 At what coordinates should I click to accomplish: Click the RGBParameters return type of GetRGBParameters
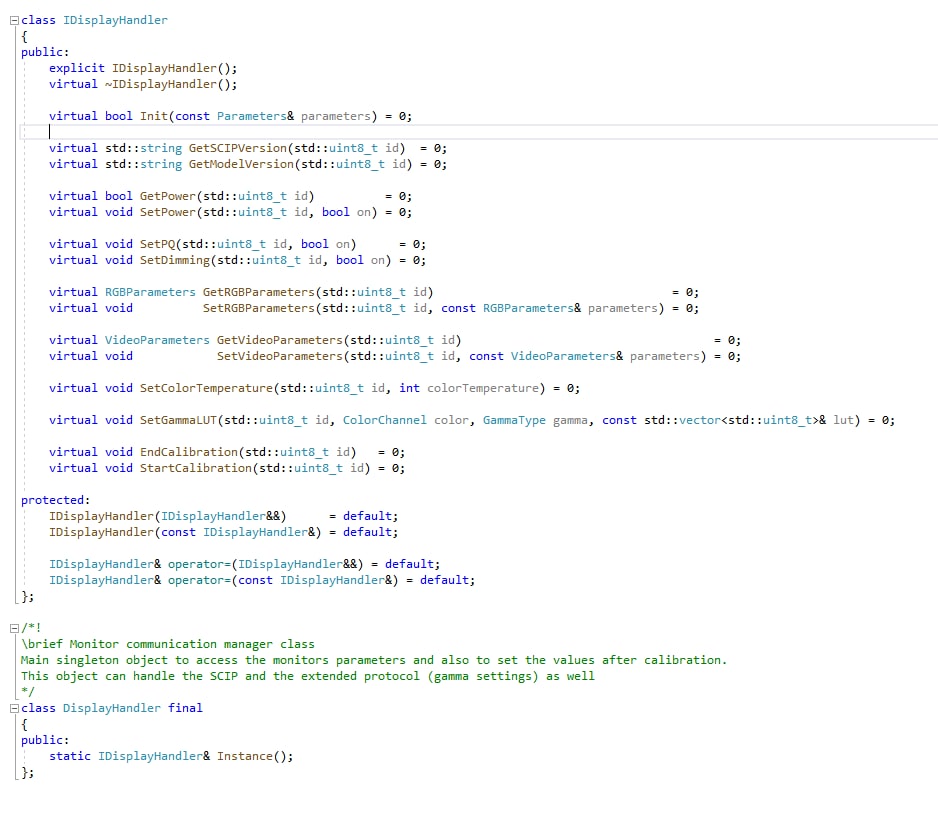150,292
